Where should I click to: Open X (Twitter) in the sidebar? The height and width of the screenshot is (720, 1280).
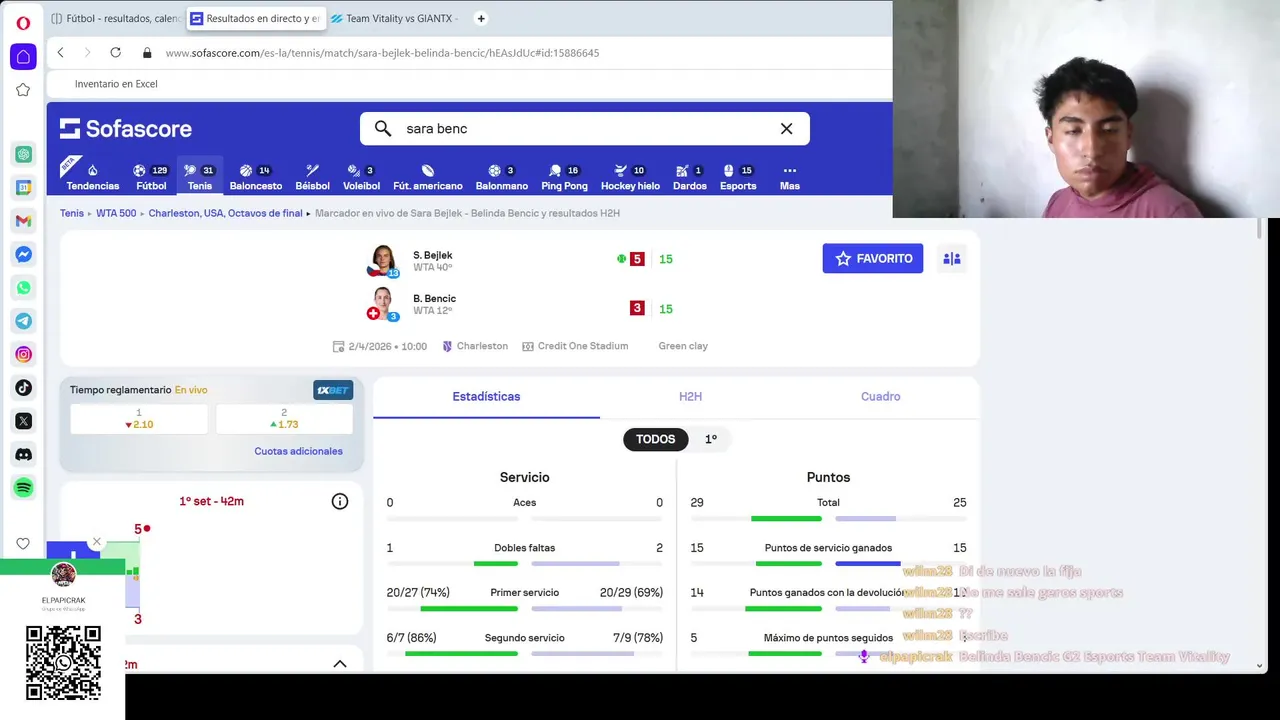click(x=23, y=421)
